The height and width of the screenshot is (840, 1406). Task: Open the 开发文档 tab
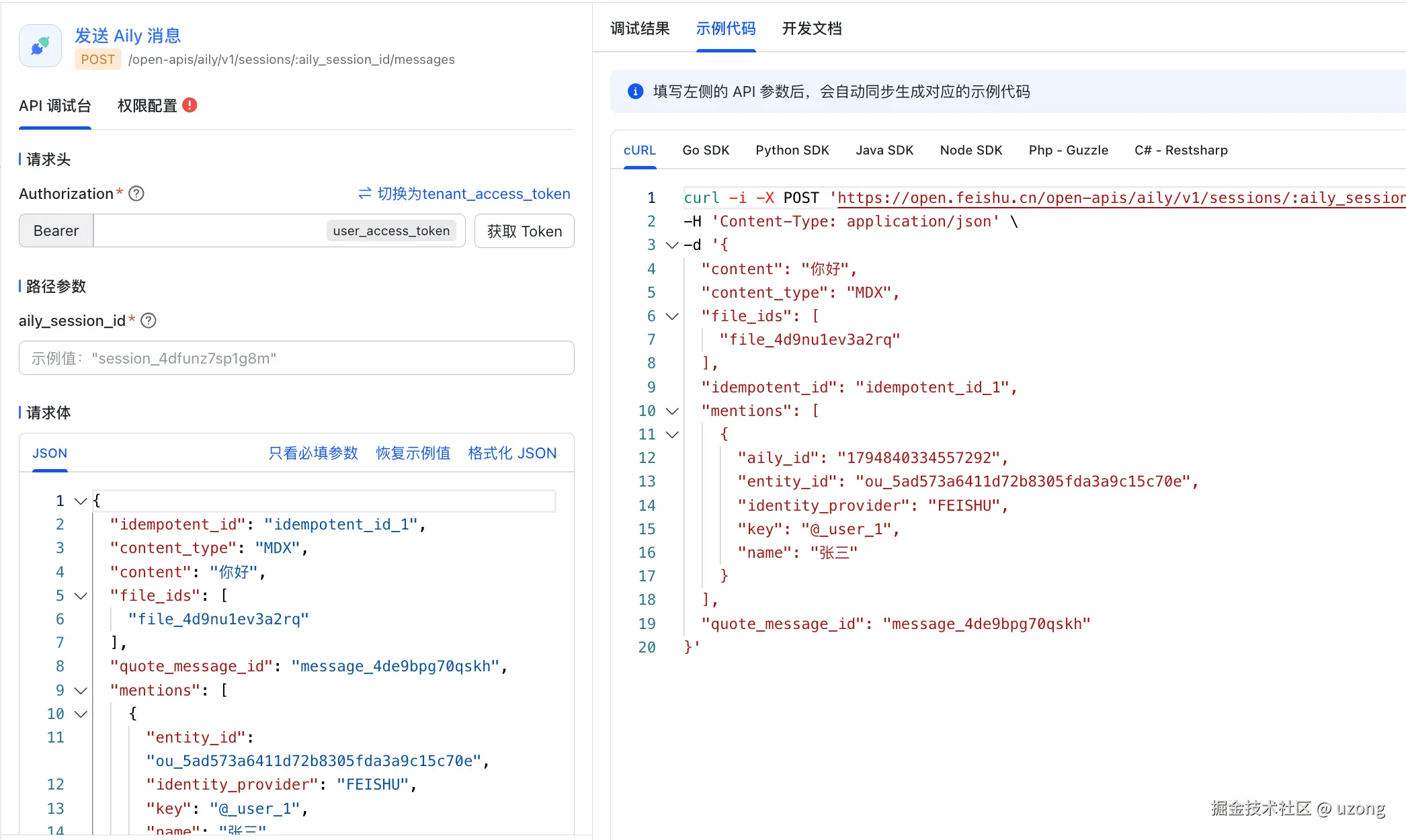point(812,28)
